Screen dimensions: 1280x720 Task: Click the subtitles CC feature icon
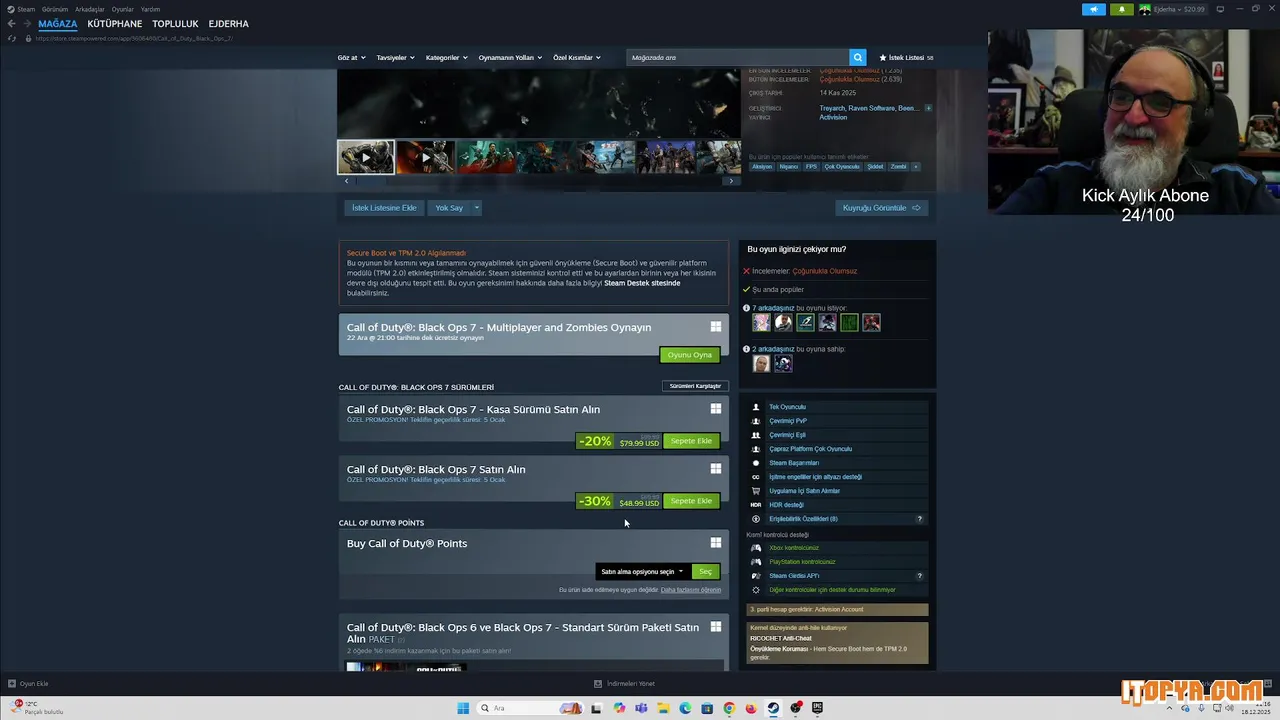click(x=756, y=477)
